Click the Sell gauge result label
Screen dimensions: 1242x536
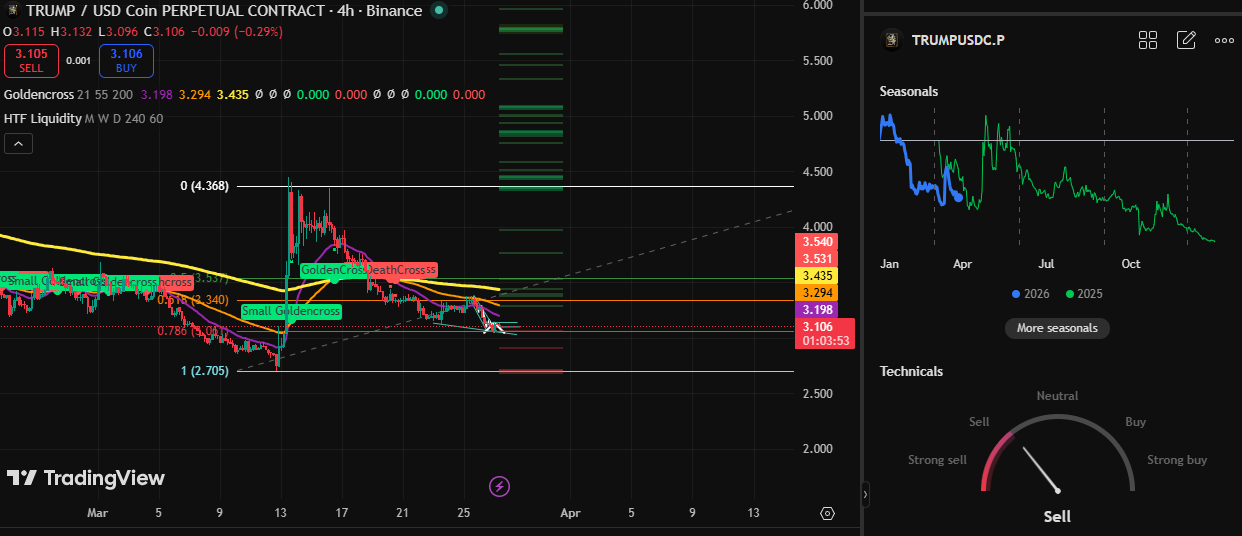(1057, 516)
